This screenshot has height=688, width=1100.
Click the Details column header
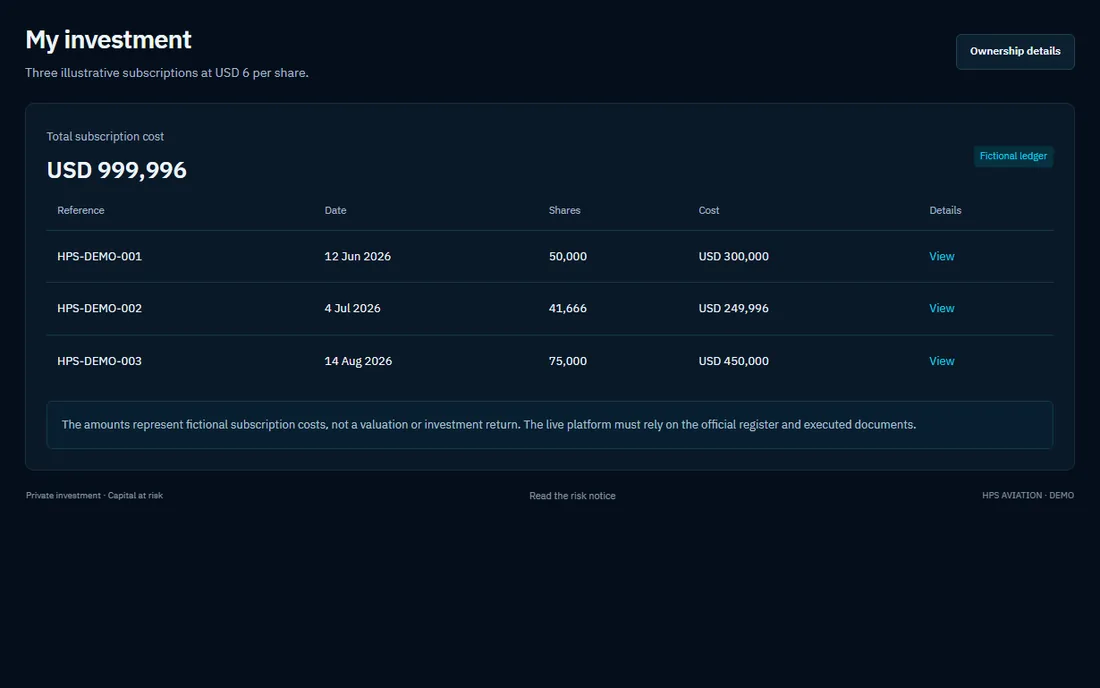coord(945,210)
